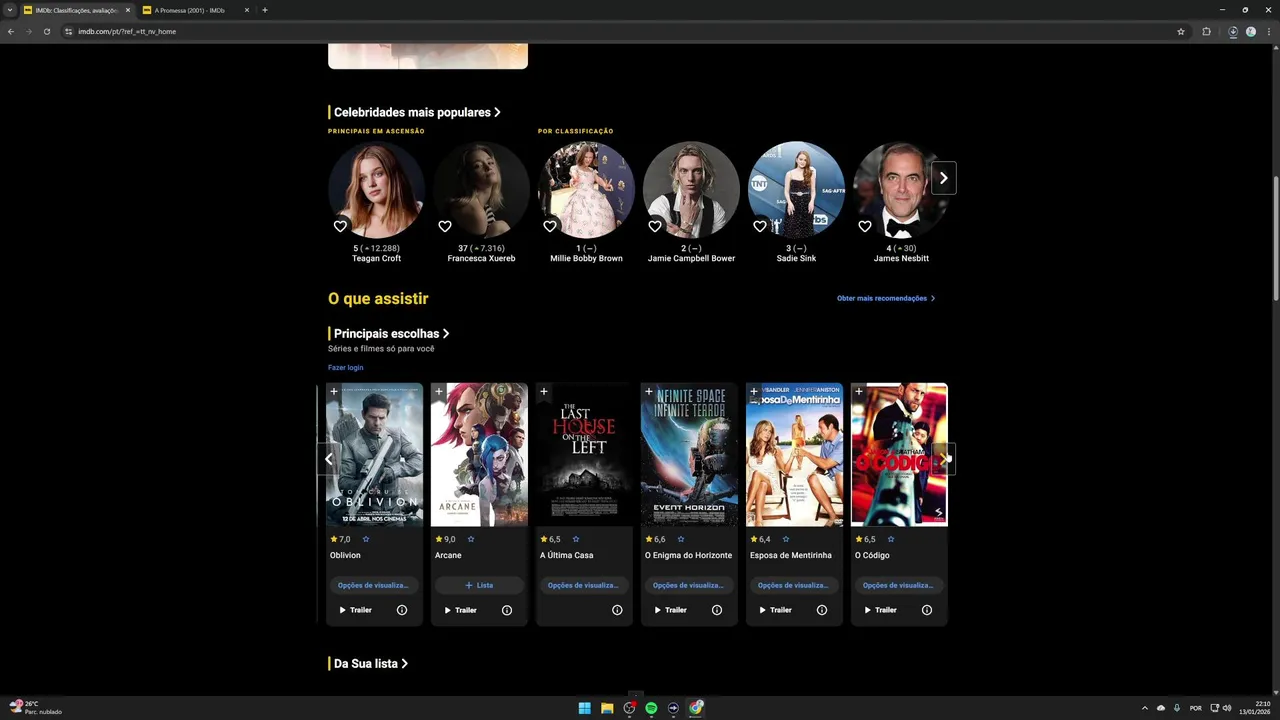
Task: Switch to the IMDb Classificações browser tab
Action: click(x=77, y=10)
